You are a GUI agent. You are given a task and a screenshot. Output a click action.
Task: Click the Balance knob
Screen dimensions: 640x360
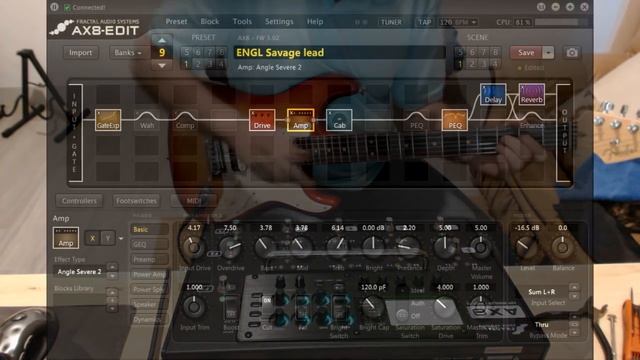tap(562, 247)
